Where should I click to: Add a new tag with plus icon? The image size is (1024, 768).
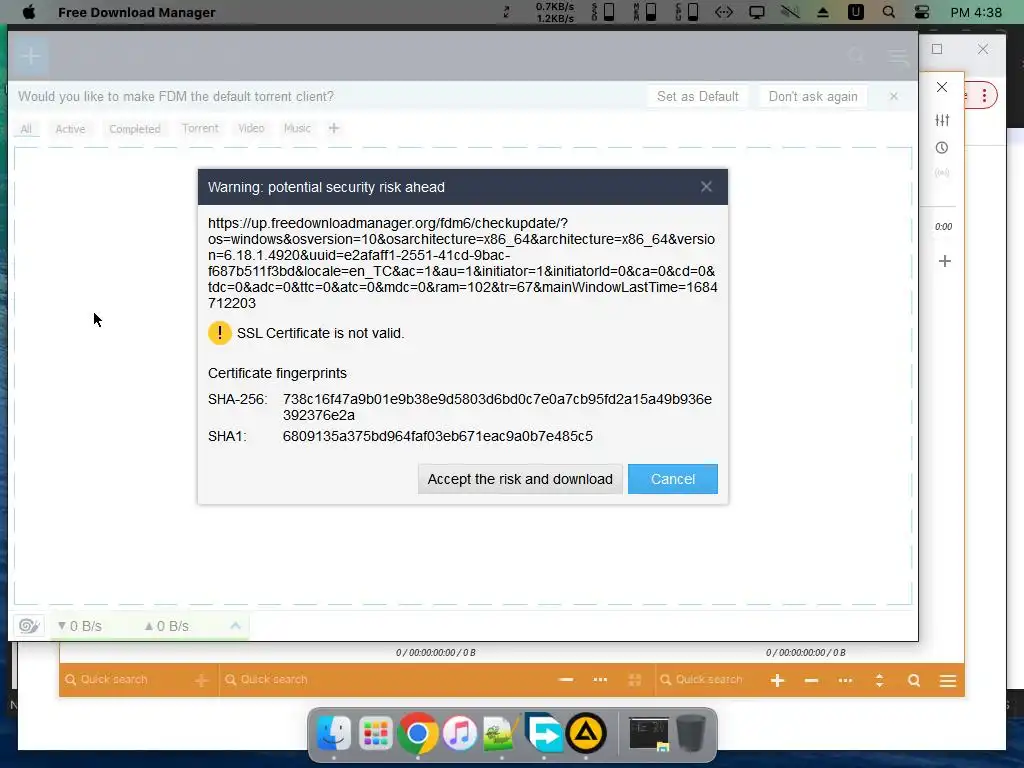334,128
